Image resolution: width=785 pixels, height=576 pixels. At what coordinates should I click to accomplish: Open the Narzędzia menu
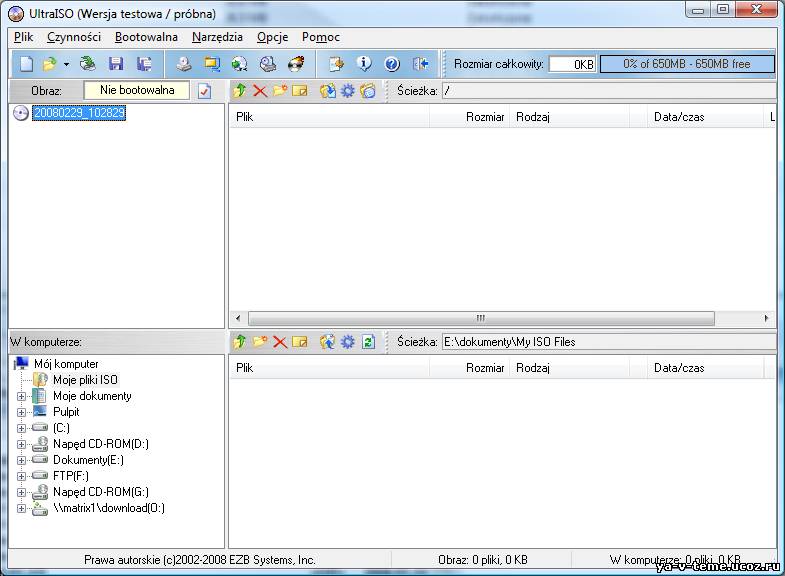tap(217, 37)
